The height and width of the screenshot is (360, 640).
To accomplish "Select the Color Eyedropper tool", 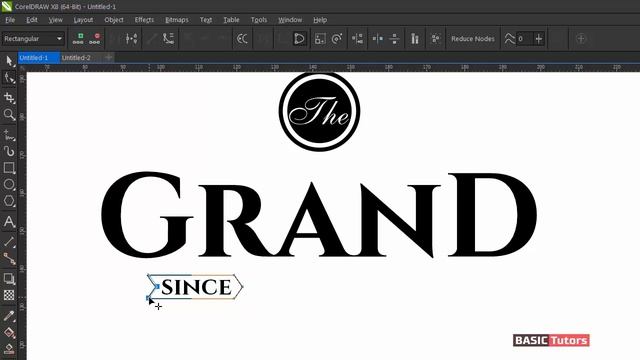I will pyautogui.click(x=9, y=316).
